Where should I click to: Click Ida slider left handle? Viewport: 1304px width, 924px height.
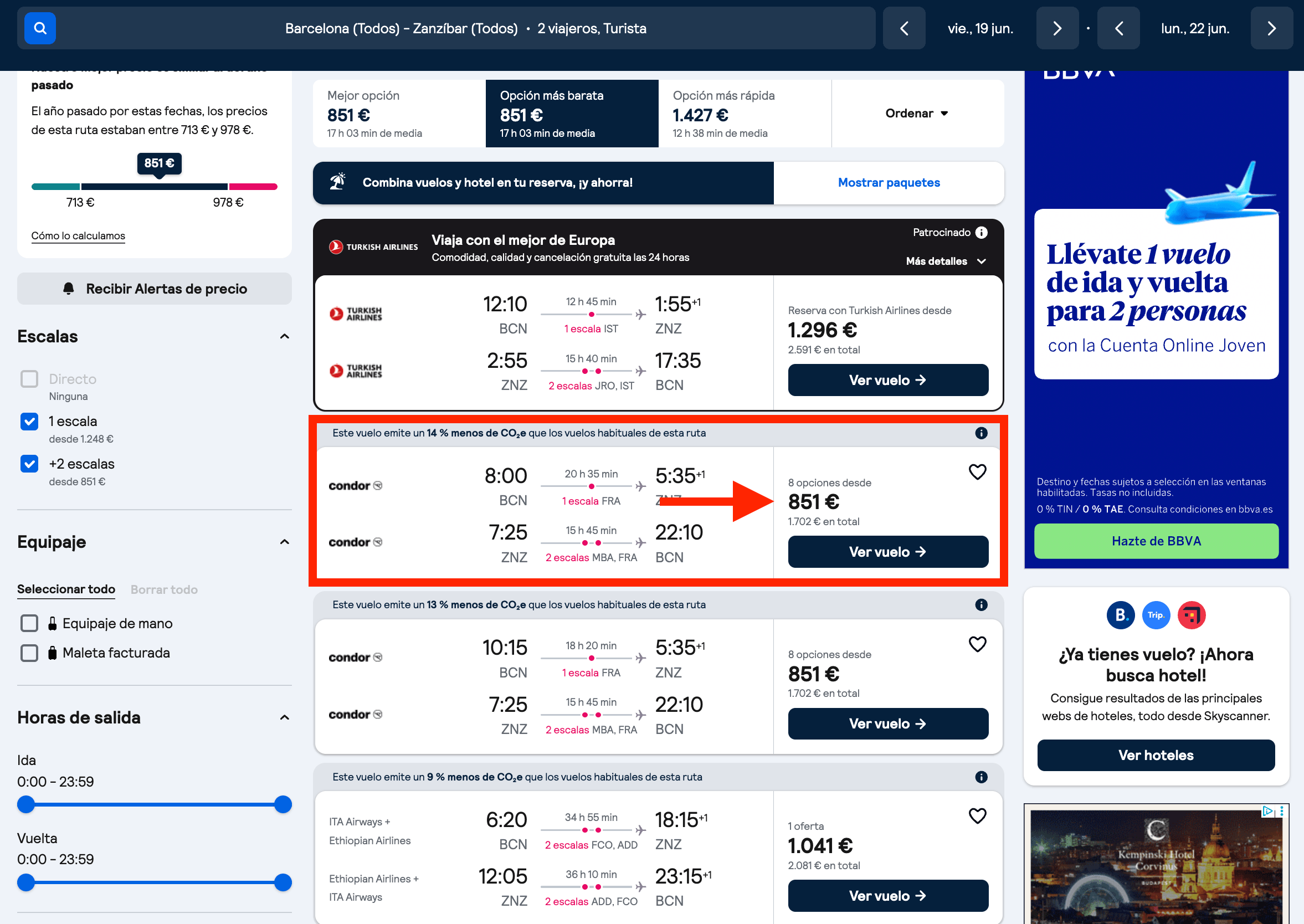point(25,804)
